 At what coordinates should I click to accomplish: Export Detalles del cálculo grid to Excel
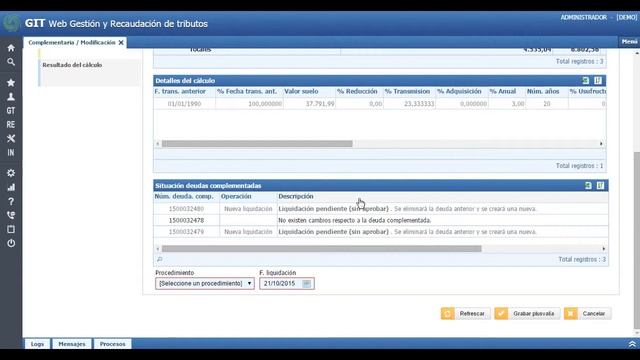(x=586, y=80)
